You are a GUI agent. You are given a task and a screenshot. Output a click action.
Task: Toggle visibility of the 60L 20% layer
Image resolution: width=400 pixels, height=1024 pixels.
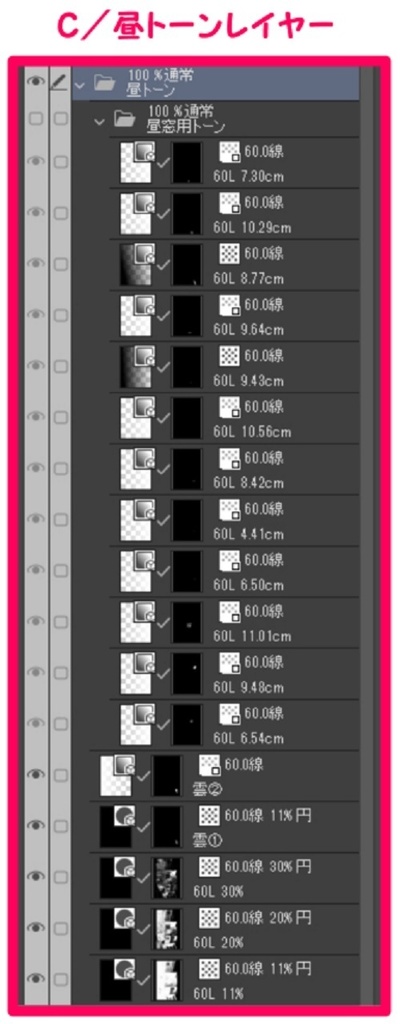pyautogui.click(x=36, y=928)
